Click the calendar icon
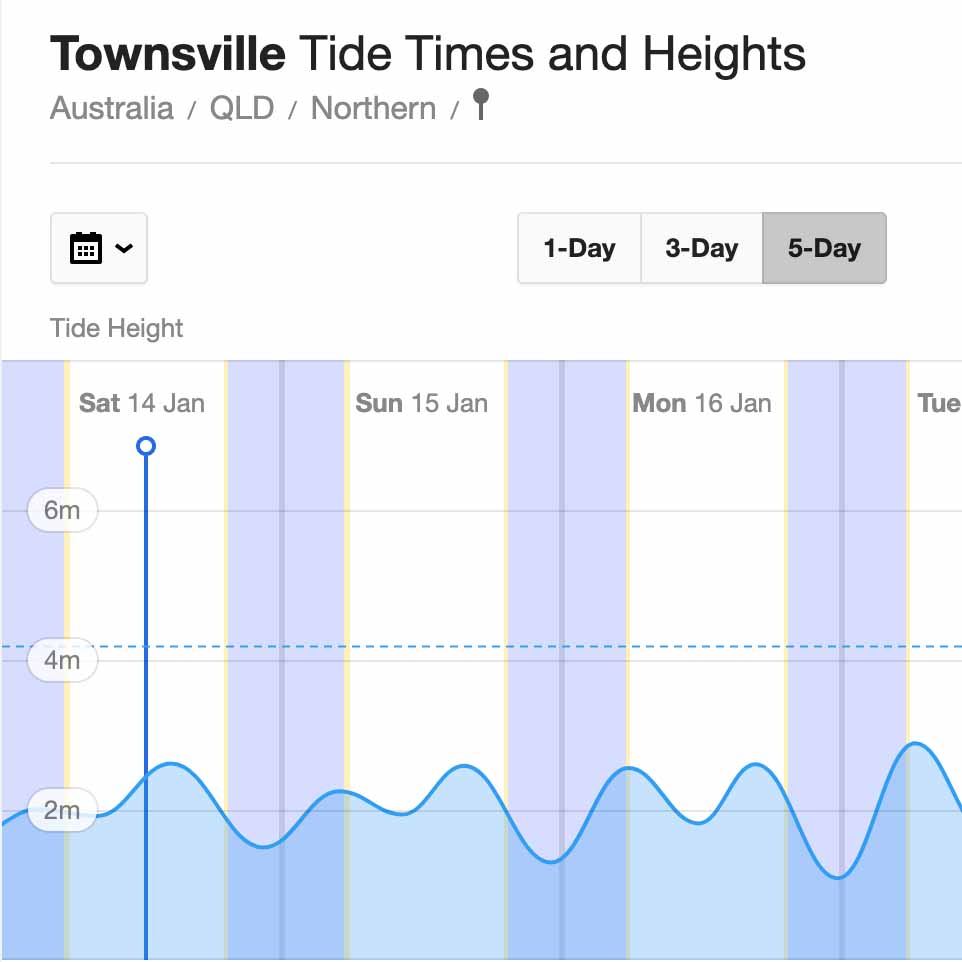 click(x=86, y=248)
